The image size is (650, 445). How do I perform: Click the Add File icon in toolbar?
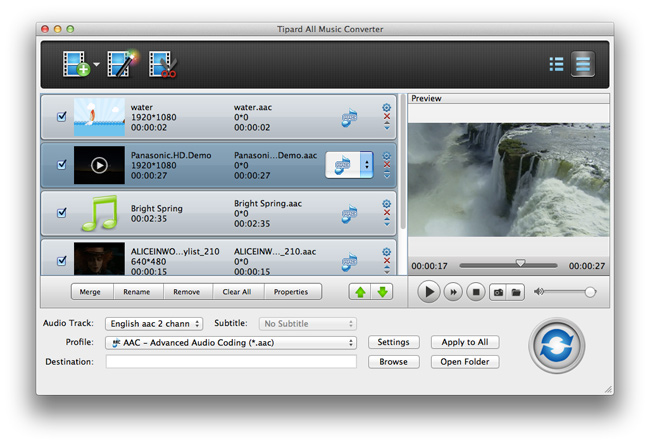pos(74,65)
